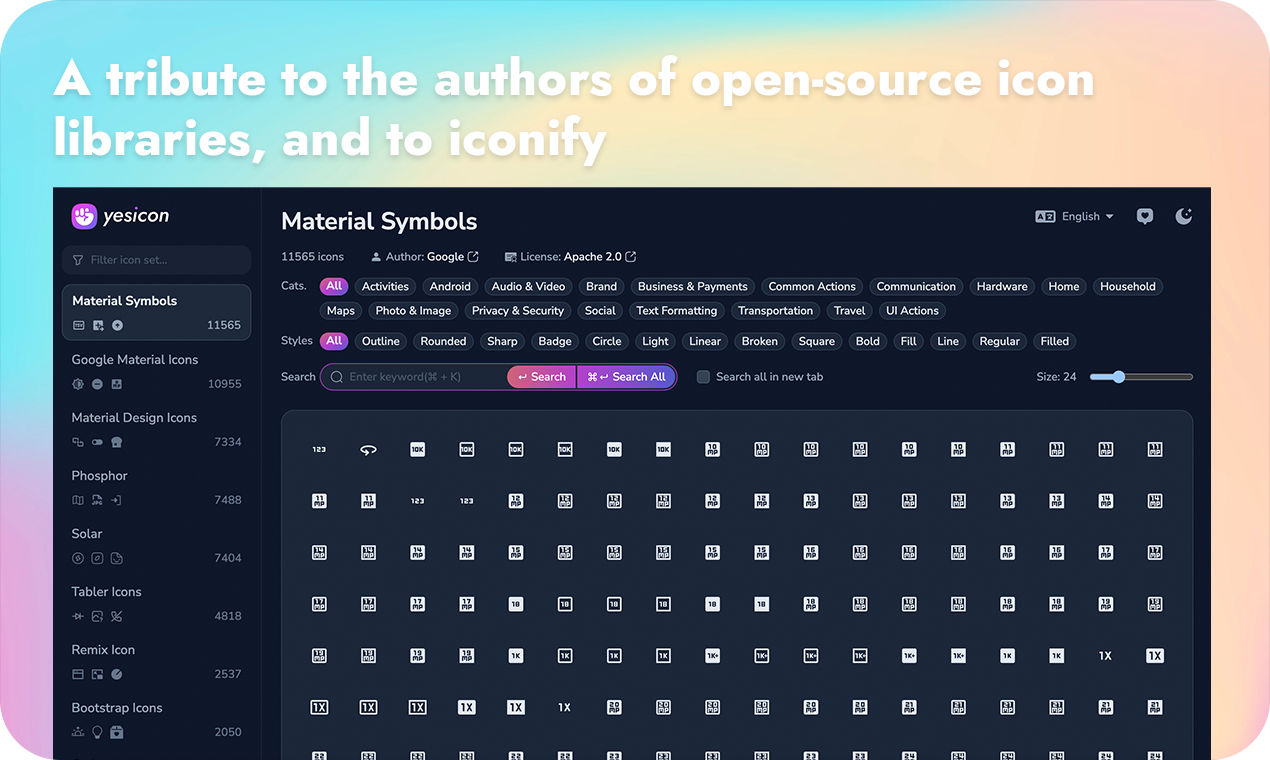Viewport: 1270px width, 760px height.
Task: Choose the Regular style chip
Action: pos(999,341)
